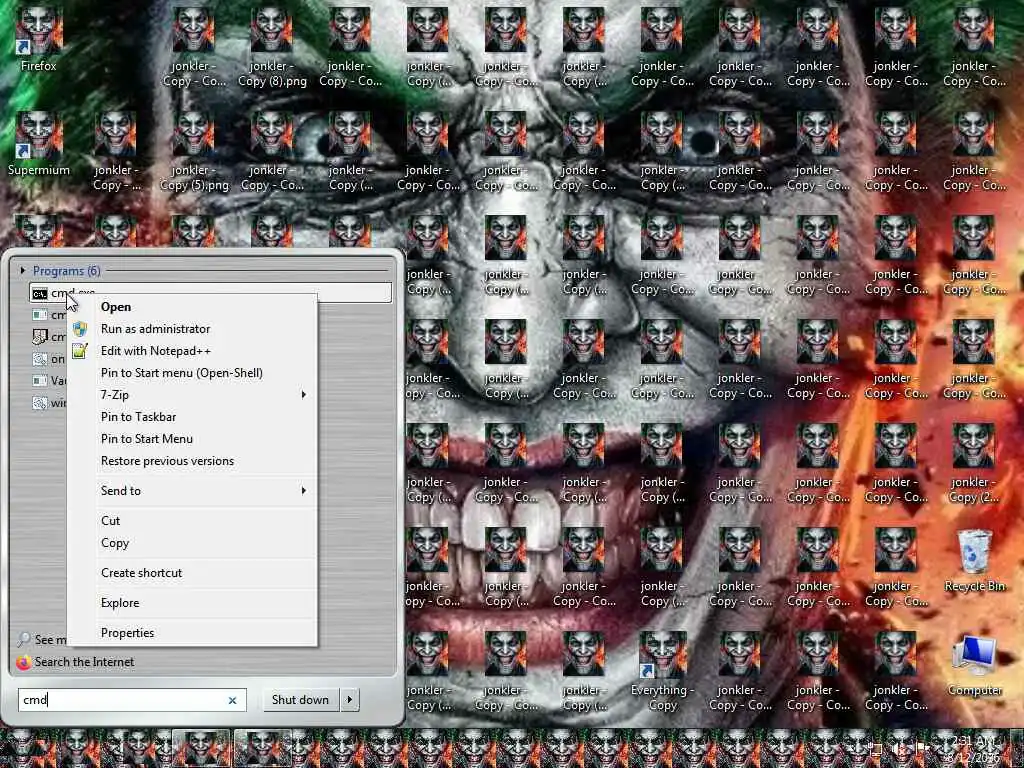Click the Notepad++ icon in the context menu

pyautogui.click(x=80, y=351)
